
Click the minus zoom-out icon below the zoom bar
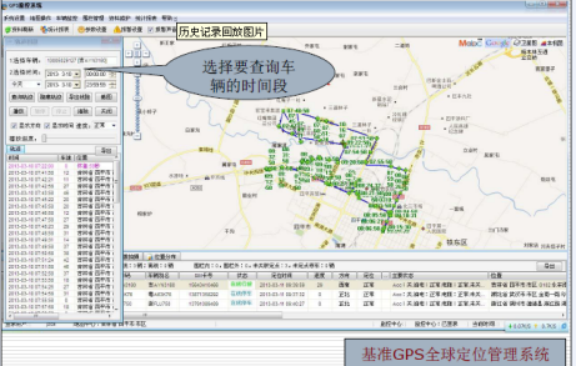point(137,136)
